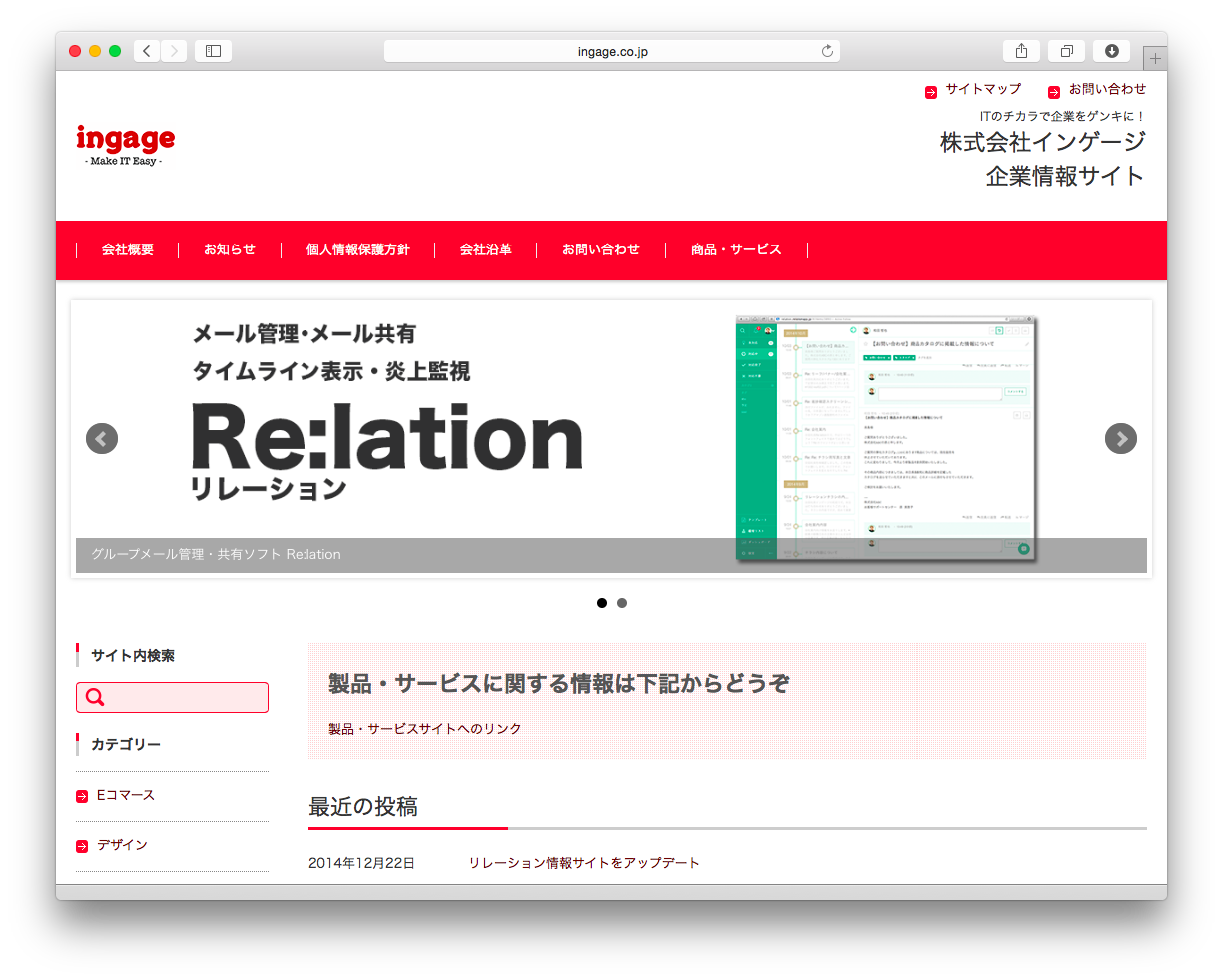This screenshot has width=1223, height=980.
Task: Open 会社沿革 menu item
Action: 485,249
